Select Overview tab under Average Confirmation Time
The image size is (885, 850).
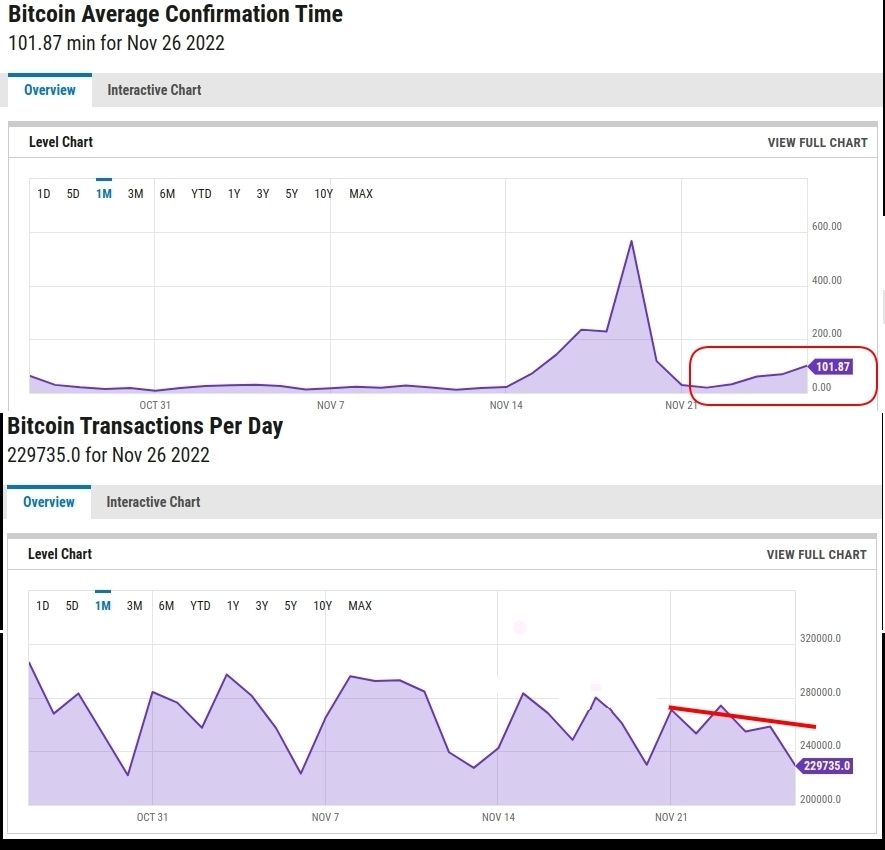[x=50, y=90]
